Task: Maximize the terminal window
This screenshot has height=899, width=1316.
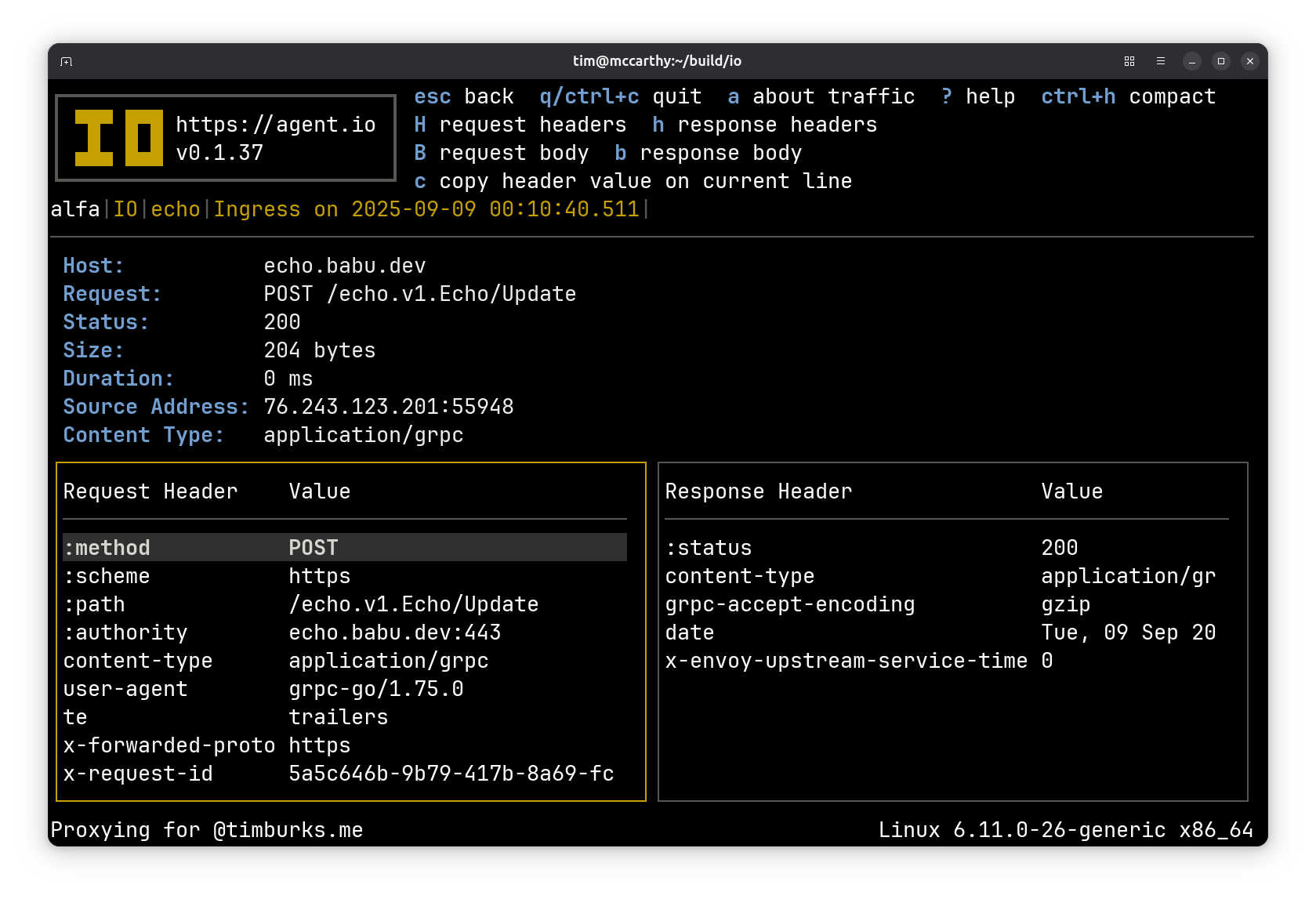Action: tap(1221, 61)
